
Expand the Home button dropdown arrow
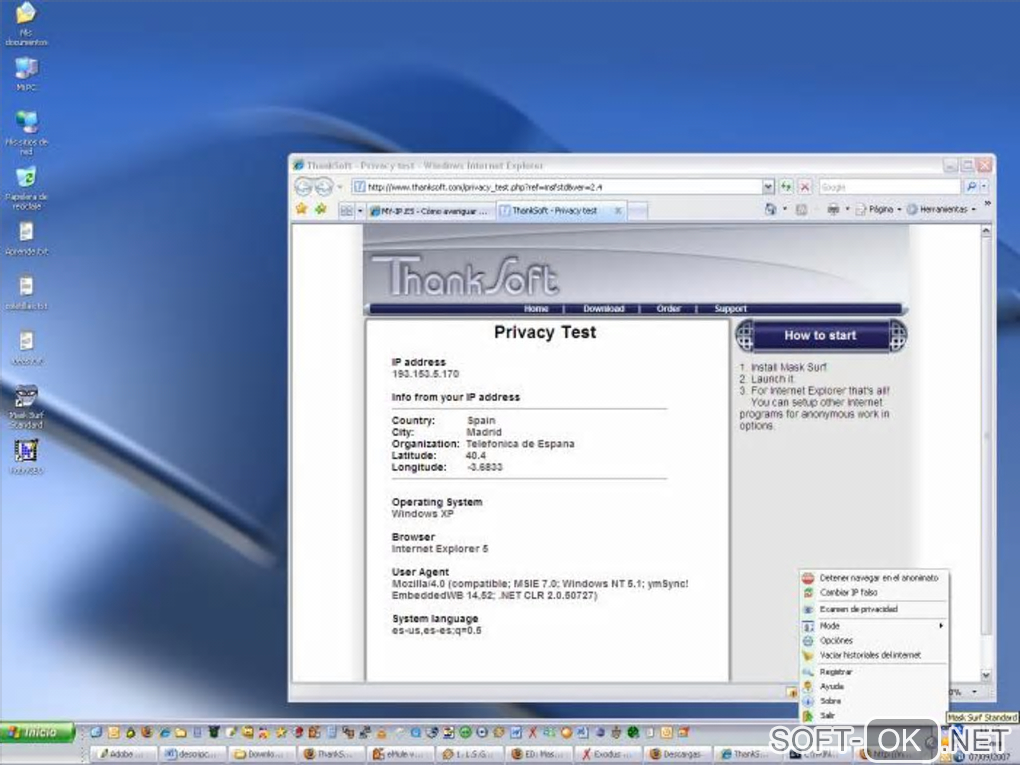pos(785,209)
